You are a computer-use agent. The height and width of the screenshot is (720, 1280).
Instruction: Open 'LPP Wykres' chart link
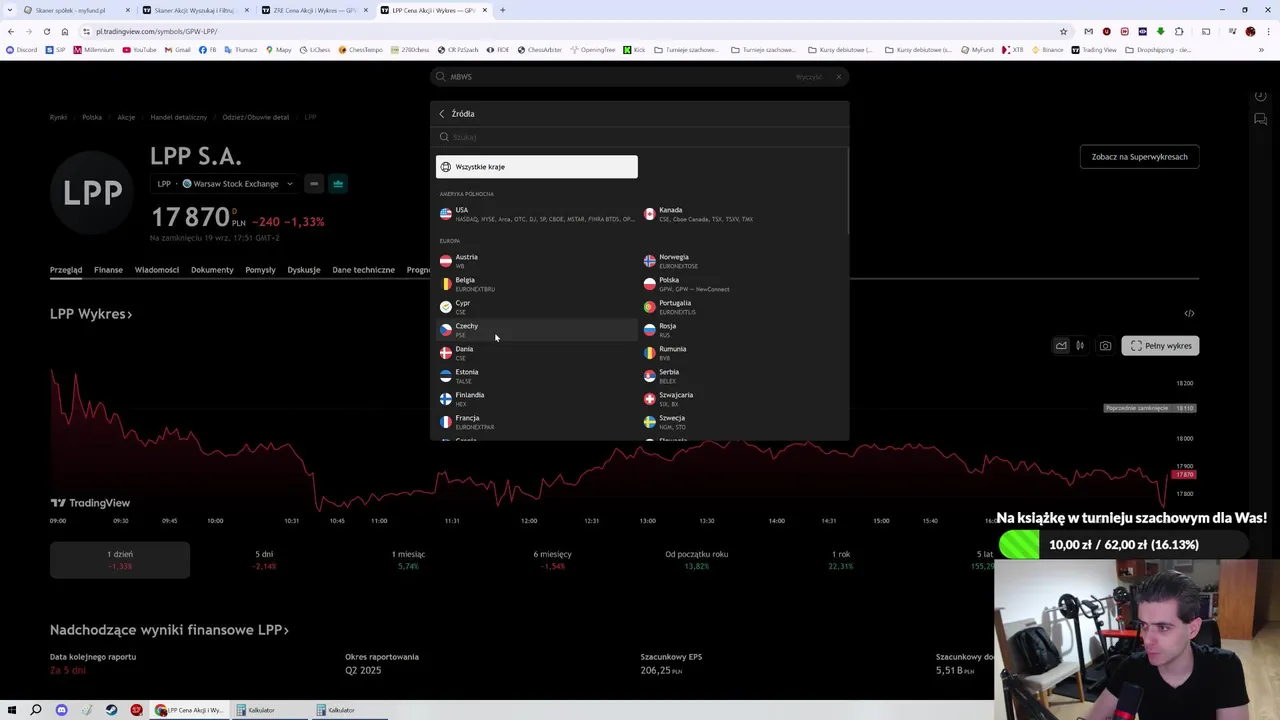(91, 314)
